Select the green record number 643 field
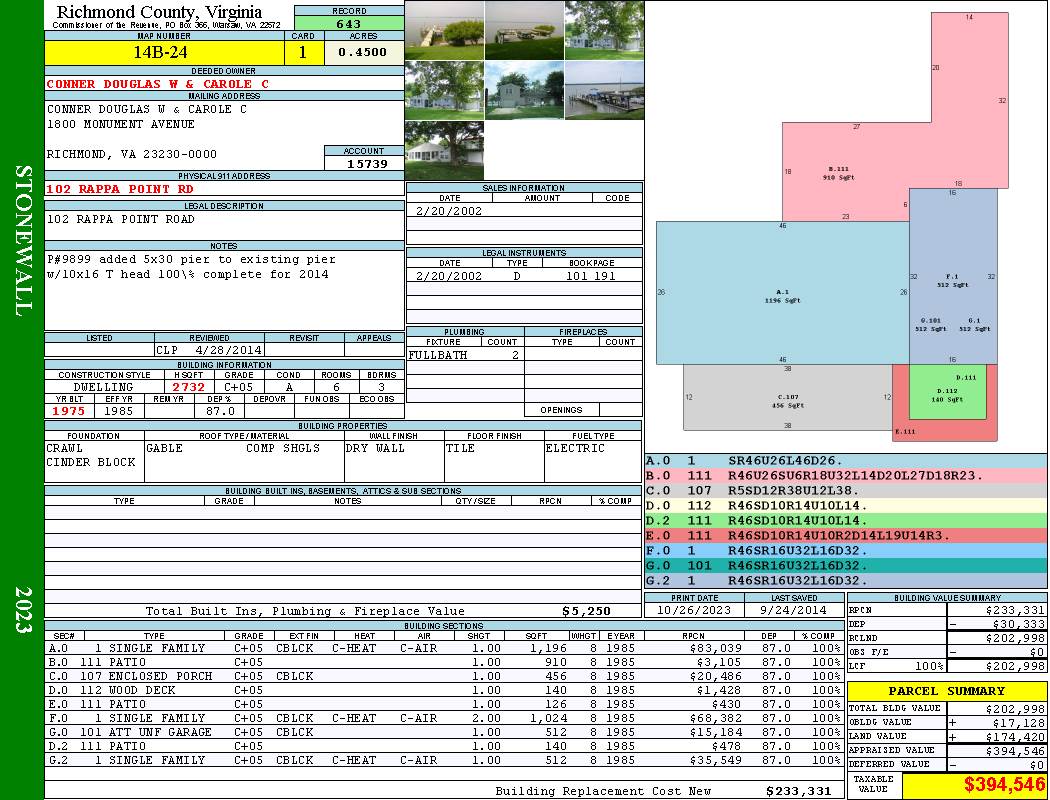 [349, 23]
